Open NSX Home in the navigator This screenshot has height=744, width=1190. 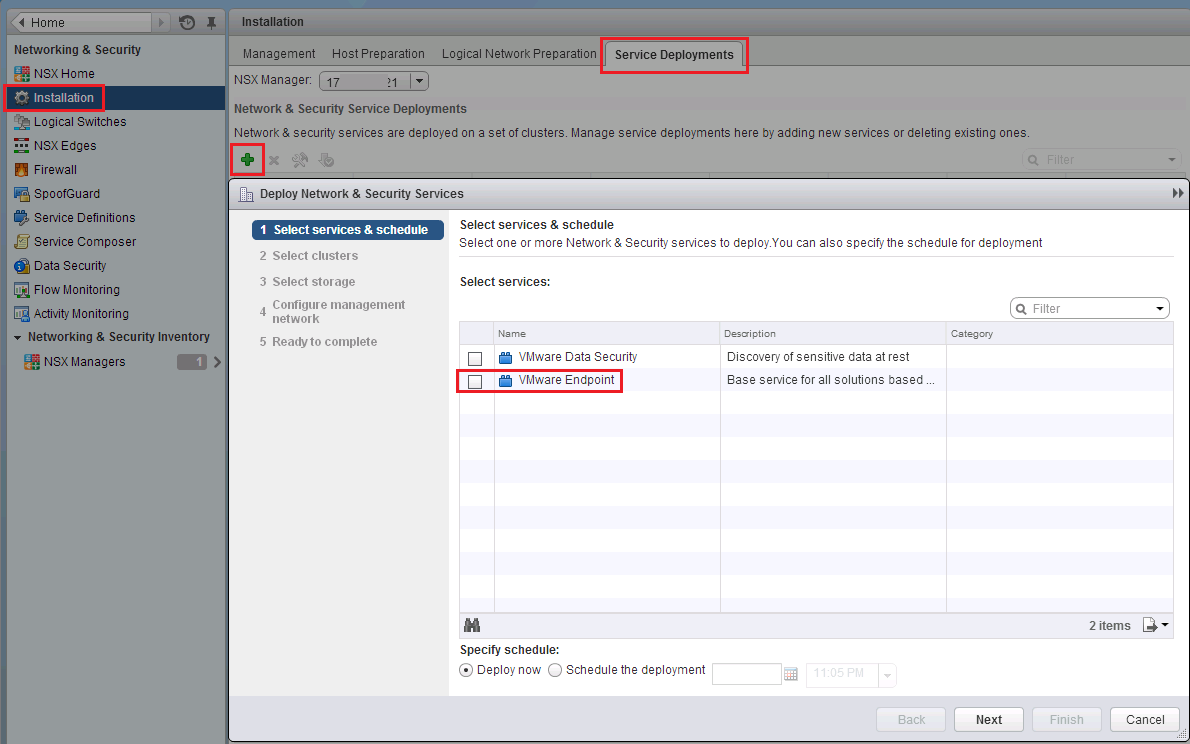[65, 74]
